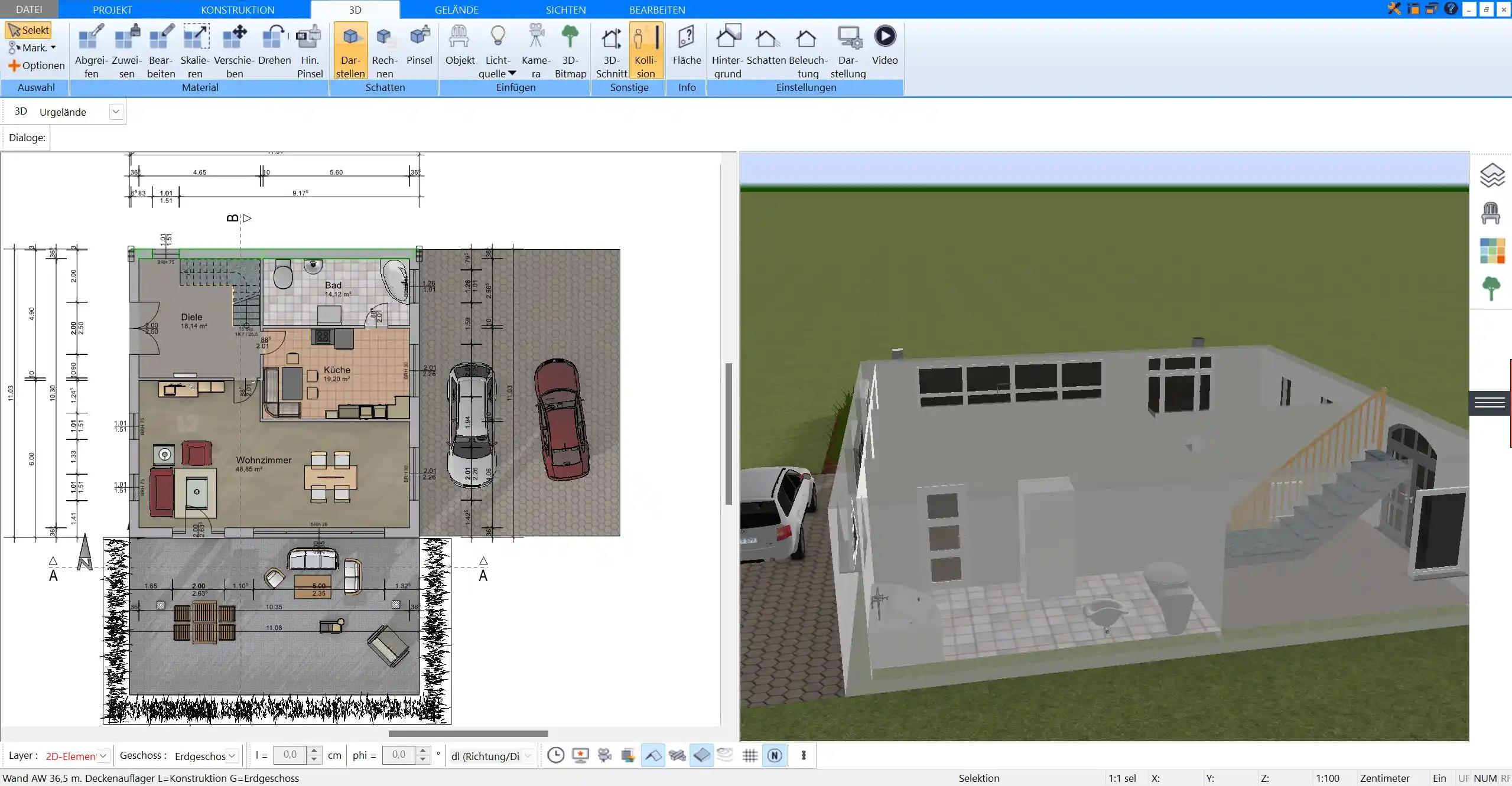Open the Geschoss Erdgeschoss dropdown
Image resolution: width=1512 pixels, height=786 pixels.
(x=232, y=756)
